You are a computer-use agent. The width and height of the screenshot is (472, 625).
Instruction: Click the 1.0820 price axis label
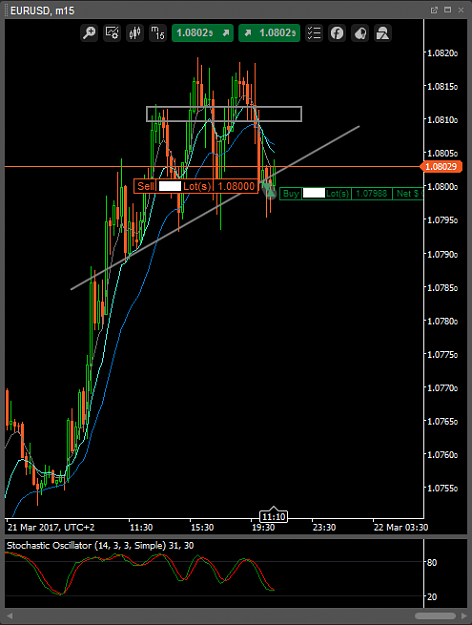(442, 53)
